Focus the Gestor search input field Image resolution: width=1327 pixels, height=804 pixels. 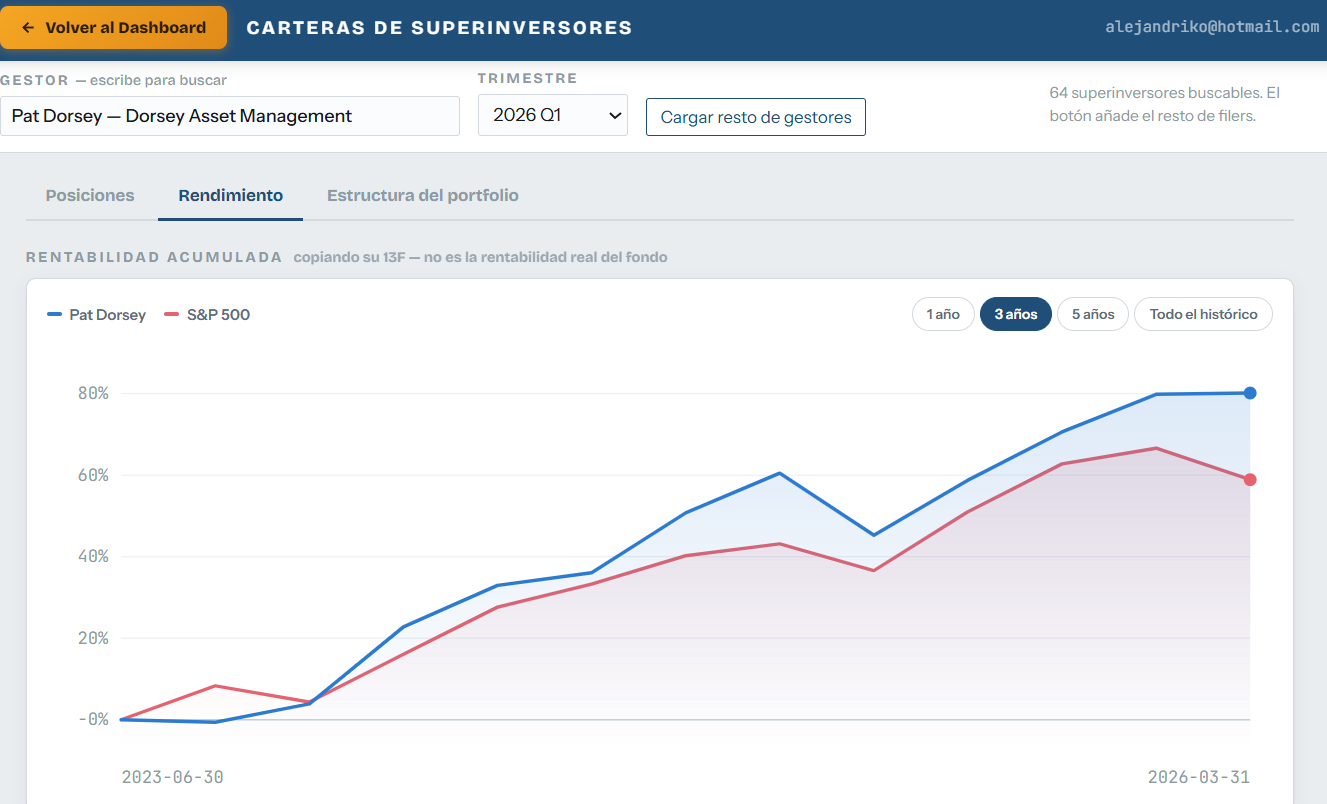click(x=230, y=116)
